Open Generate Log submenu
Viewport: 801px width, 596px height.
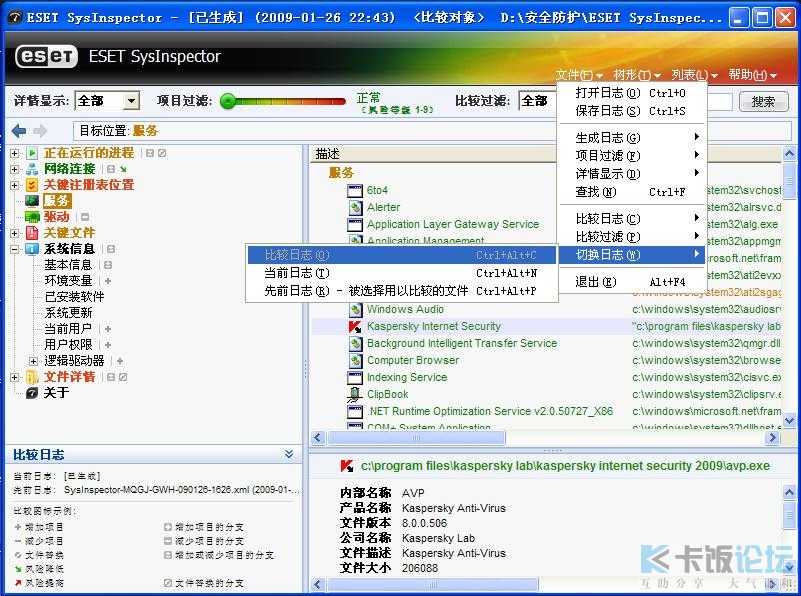[631, 138]
